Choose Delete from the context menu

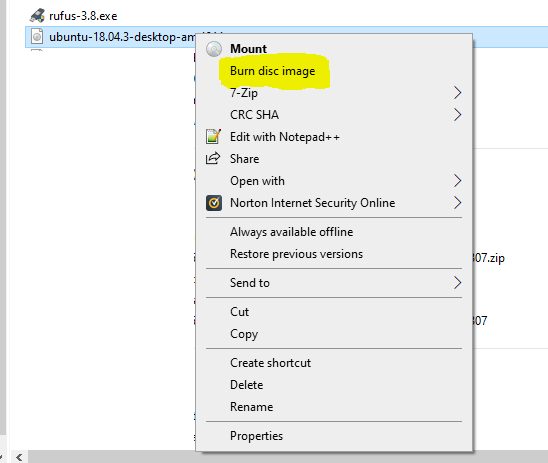pyautogui.click(x=247, y=385)
